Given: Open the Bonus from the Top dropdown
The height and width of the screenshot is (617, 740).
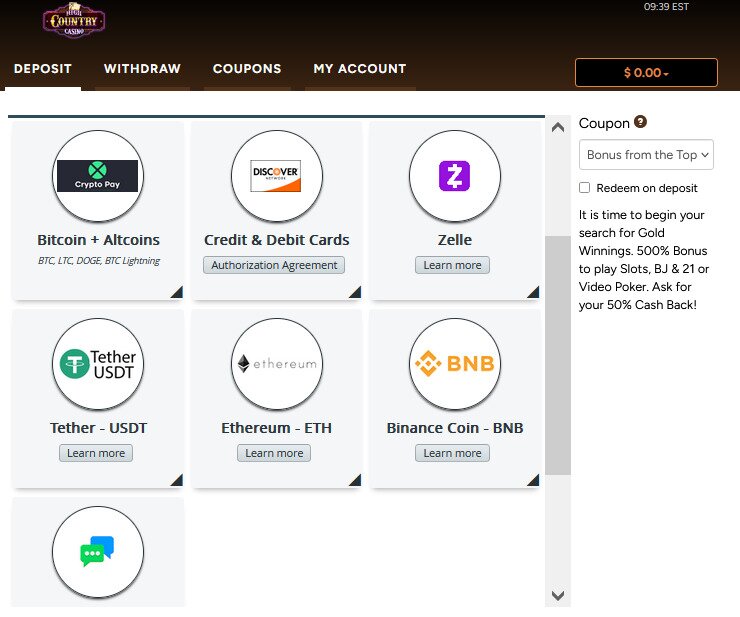Looking at the screenshot, I should pyautogui.click(x=646, y=154).
